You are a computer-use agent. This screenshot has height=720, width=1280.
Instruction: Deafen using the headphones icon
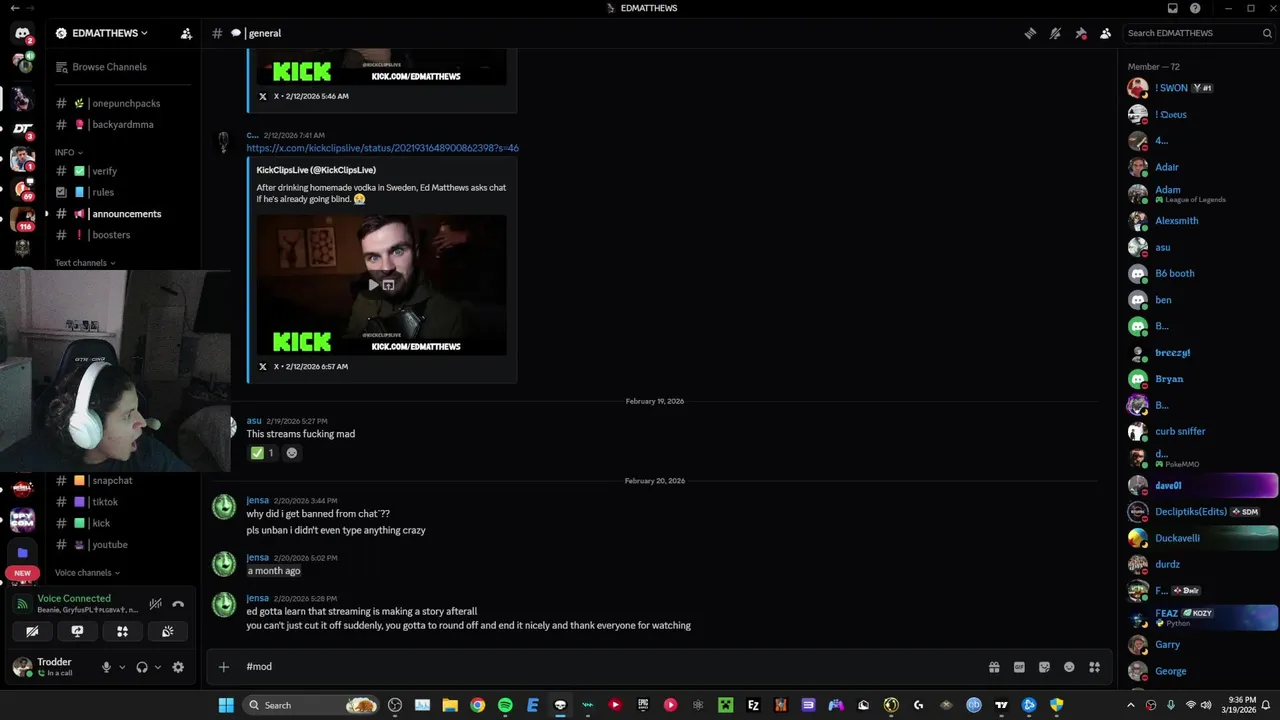point(142,667)
